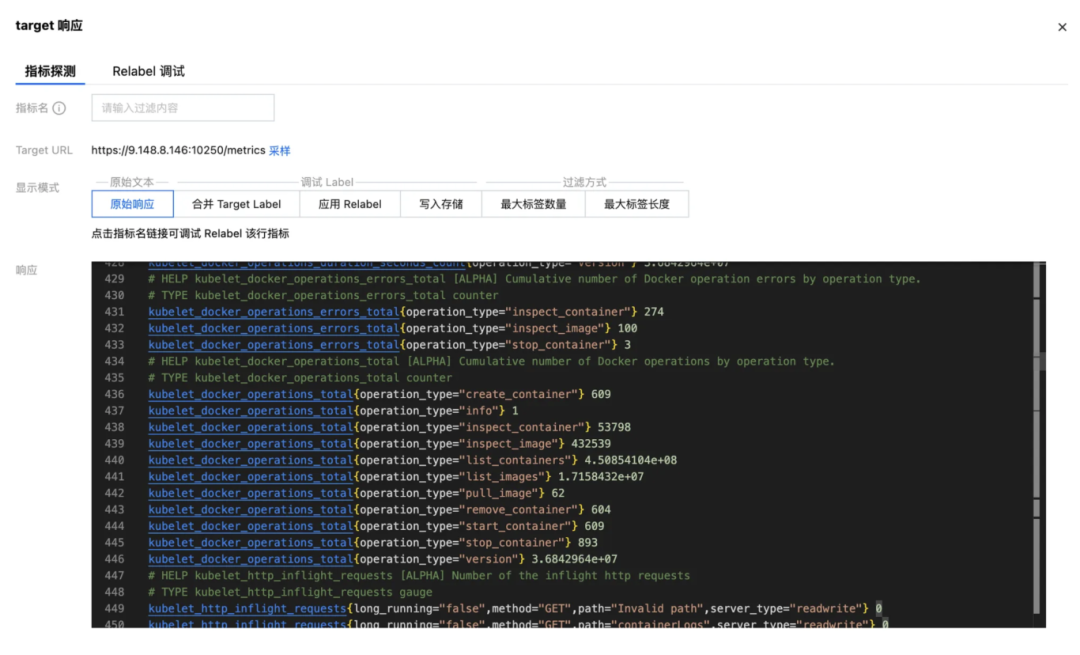Select the 最大标签长度 filter mode
The image size is (1080, 655).
coord(636,204)
